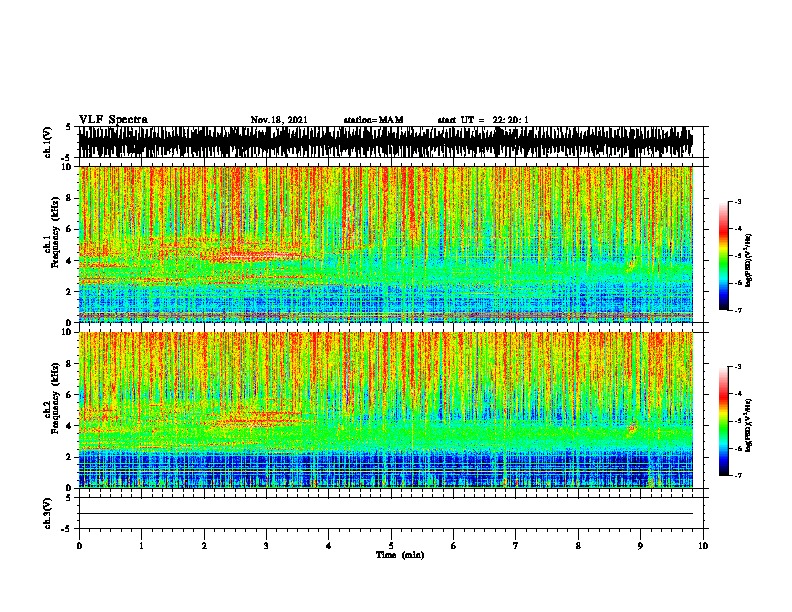Click the "ch.1(V)" waveform axis label

pos(47,142)
